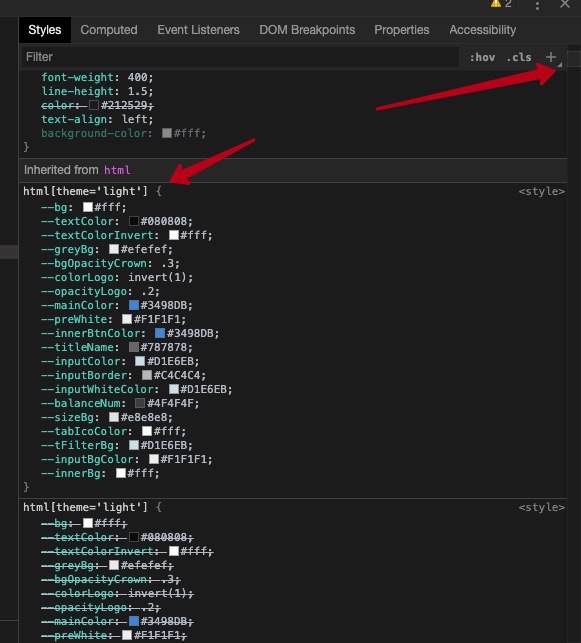This screenshot has height=643, width=581.
Task: Open the --inputBgColor #F1F1F1 swatch
Action: [154, 459]
